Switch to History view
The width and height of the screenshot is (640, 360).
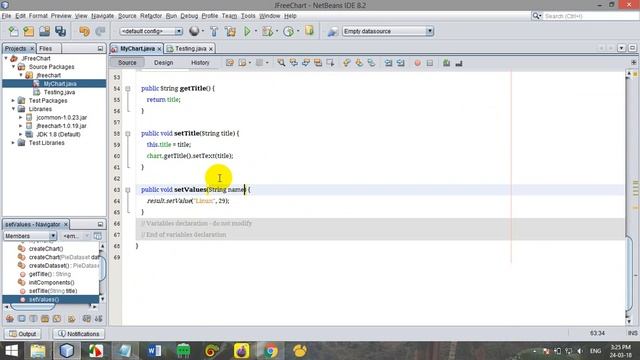(200, 63)
